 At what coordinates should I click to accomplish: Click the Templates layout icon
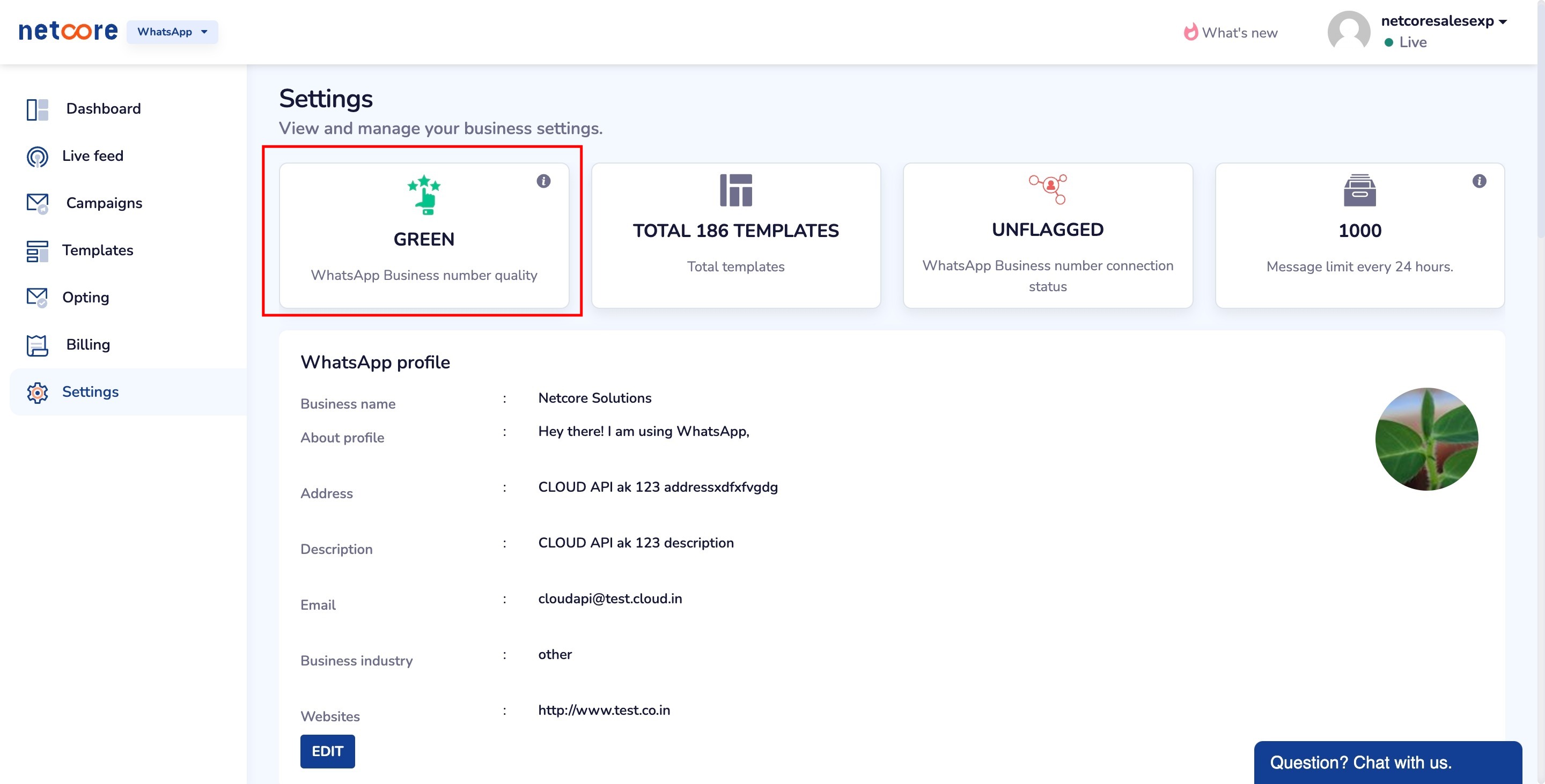click(37, 251)
